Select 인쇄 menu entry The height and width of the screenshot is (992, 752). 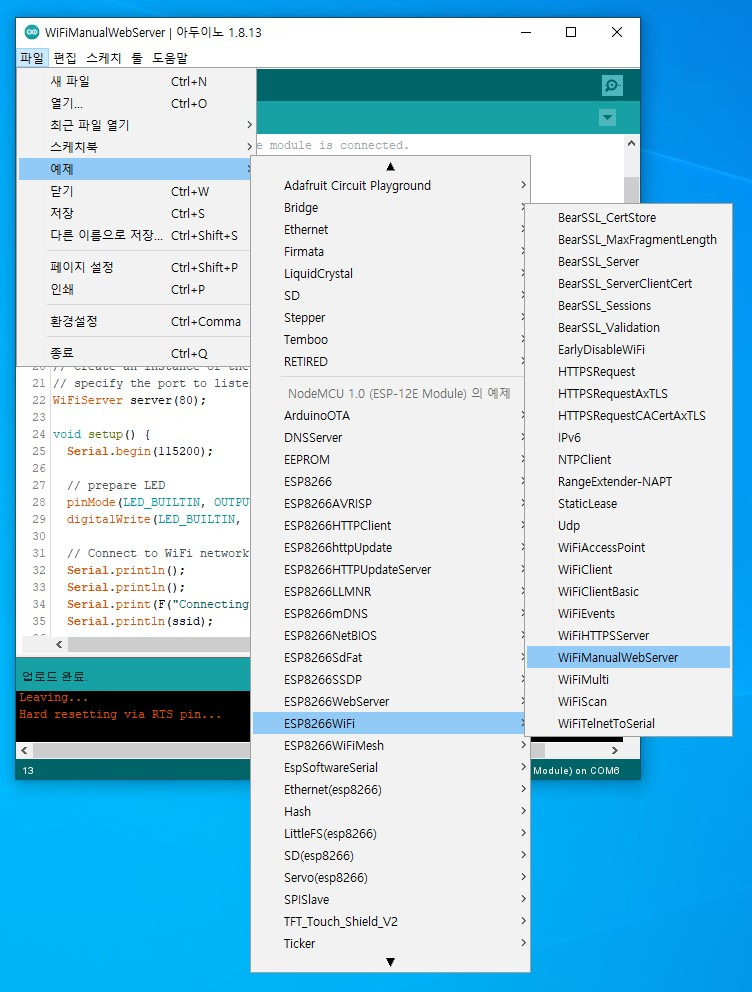[136, 290]
